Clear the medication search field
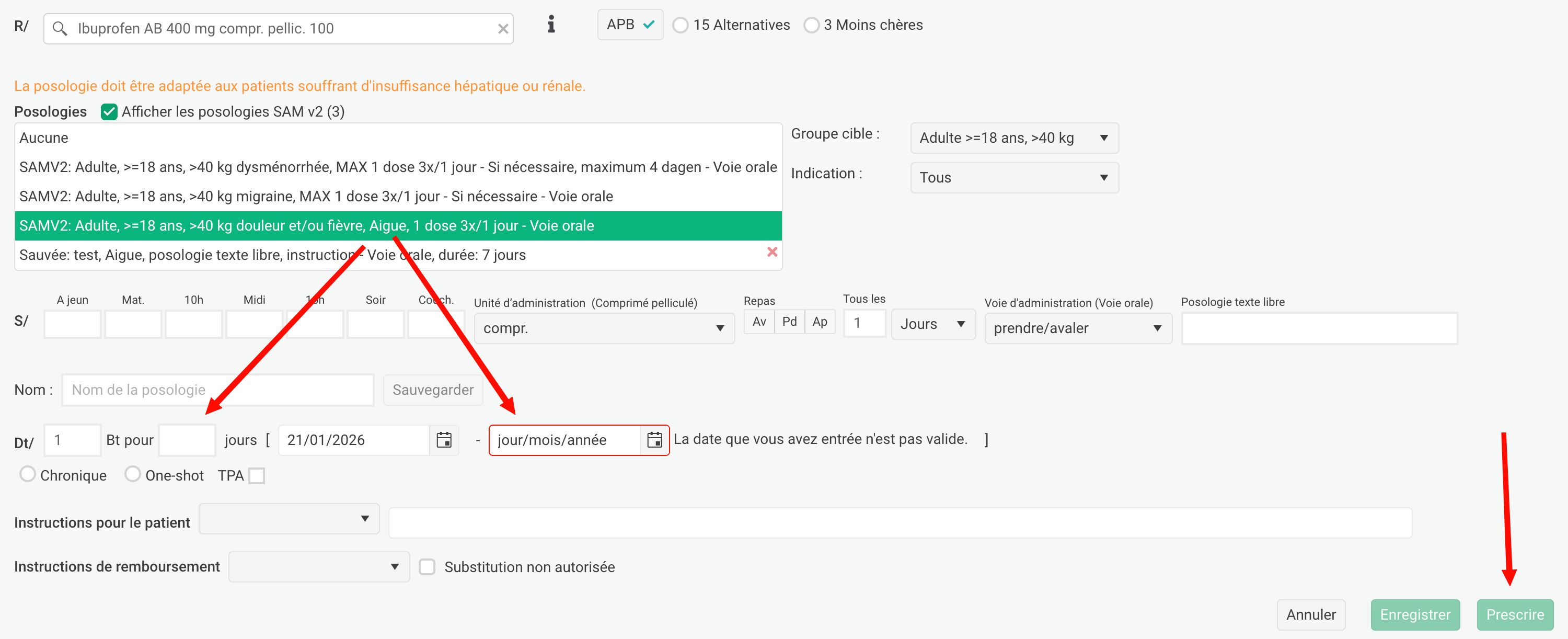This screenshot has width=1568, height=639. click(x=503, y=29)
